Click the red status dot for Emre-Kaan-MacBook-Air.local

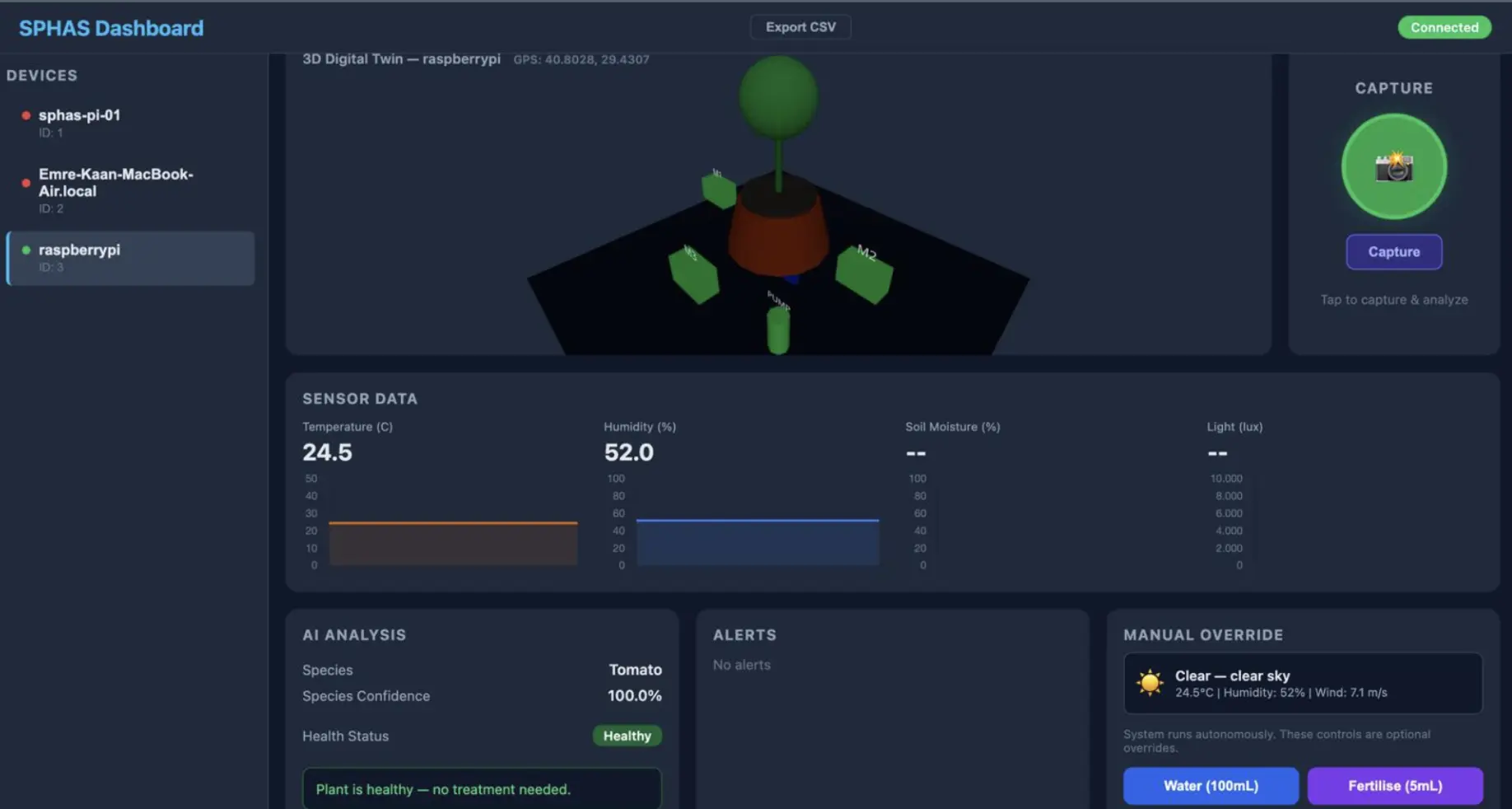(26, 183)
